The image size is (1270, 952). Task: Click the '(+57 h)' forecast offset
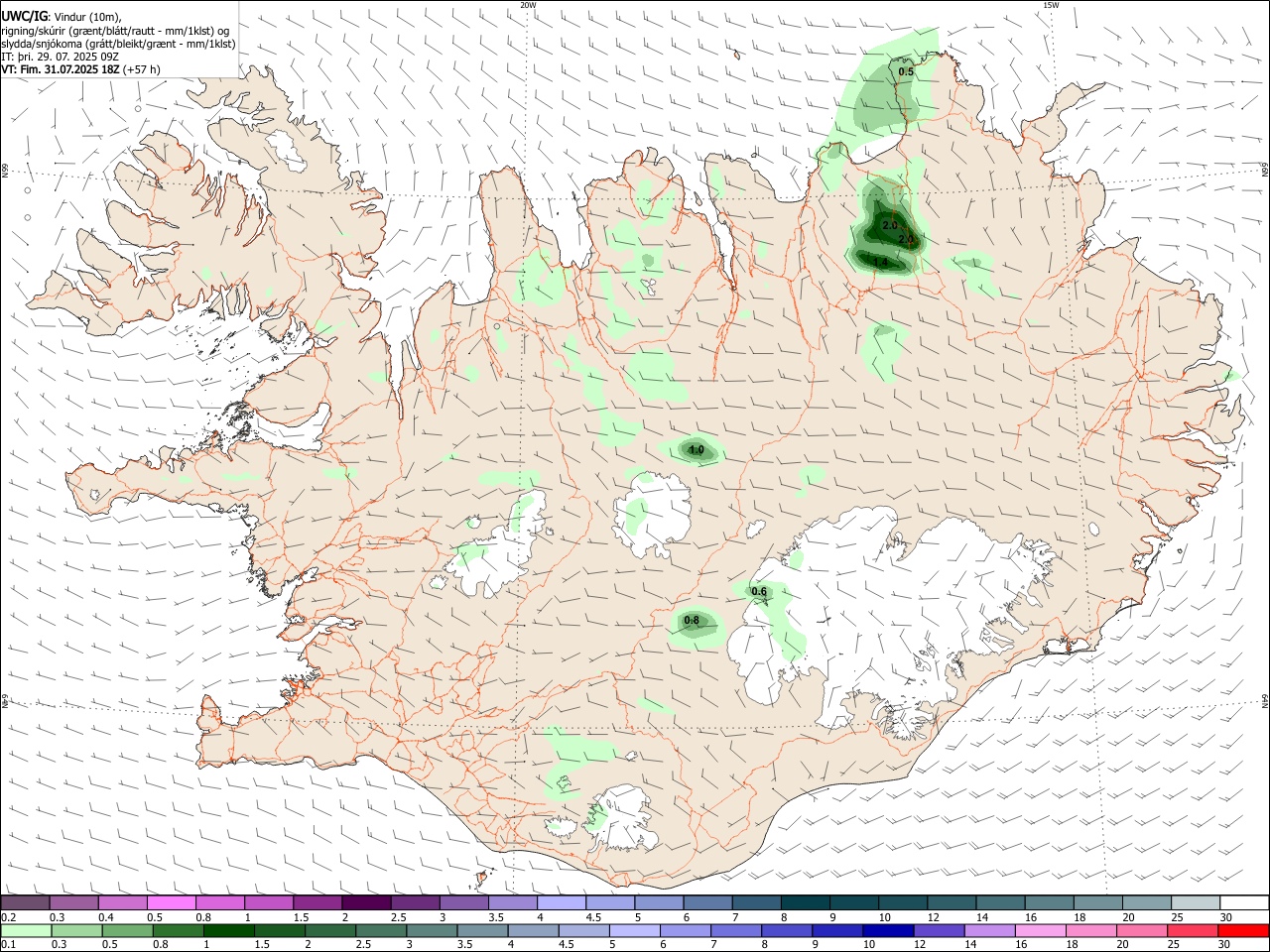coord(142,70)
